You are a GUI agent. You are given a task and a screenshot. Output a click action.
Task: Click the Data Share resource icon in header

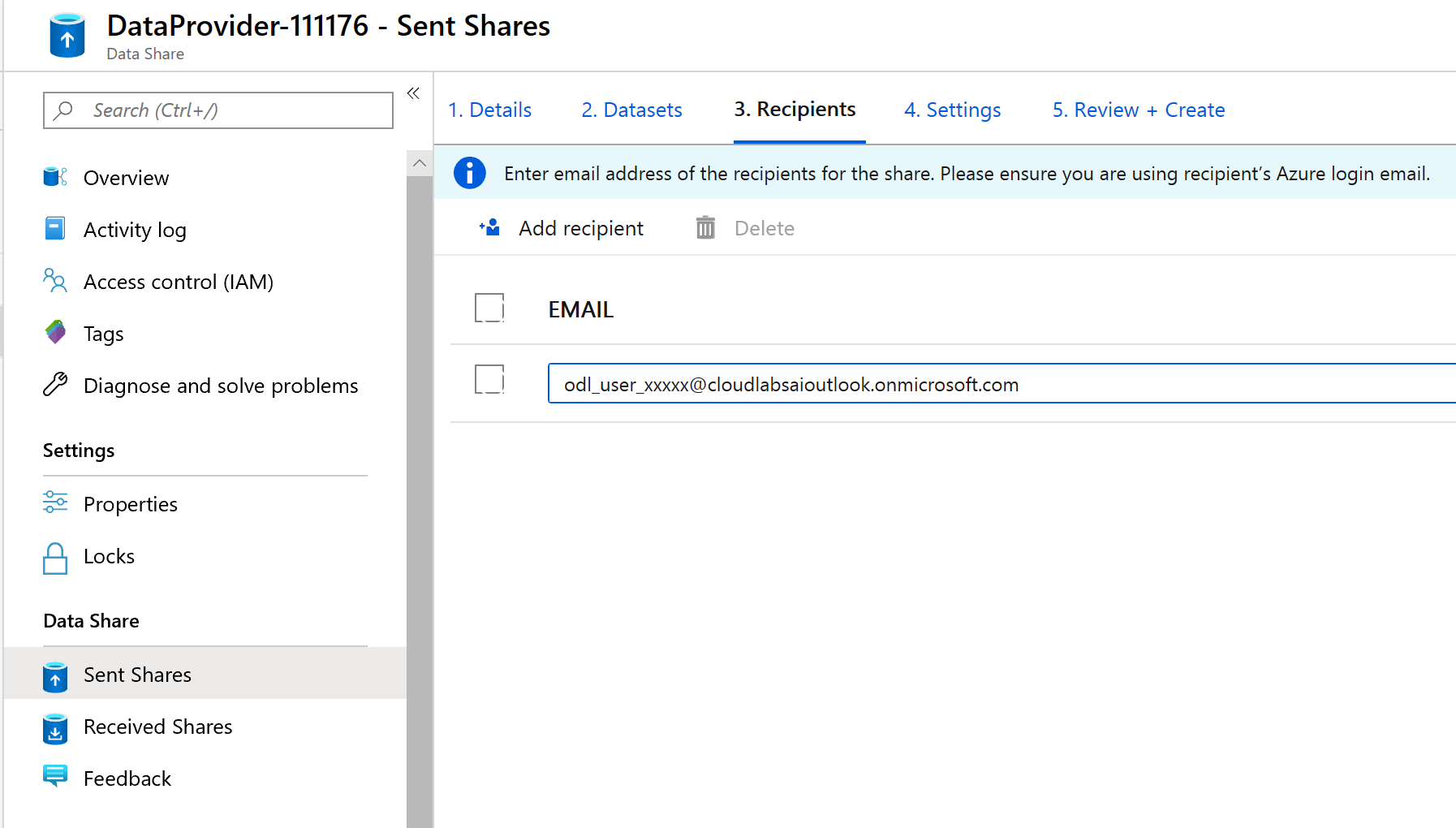(67, 36)
